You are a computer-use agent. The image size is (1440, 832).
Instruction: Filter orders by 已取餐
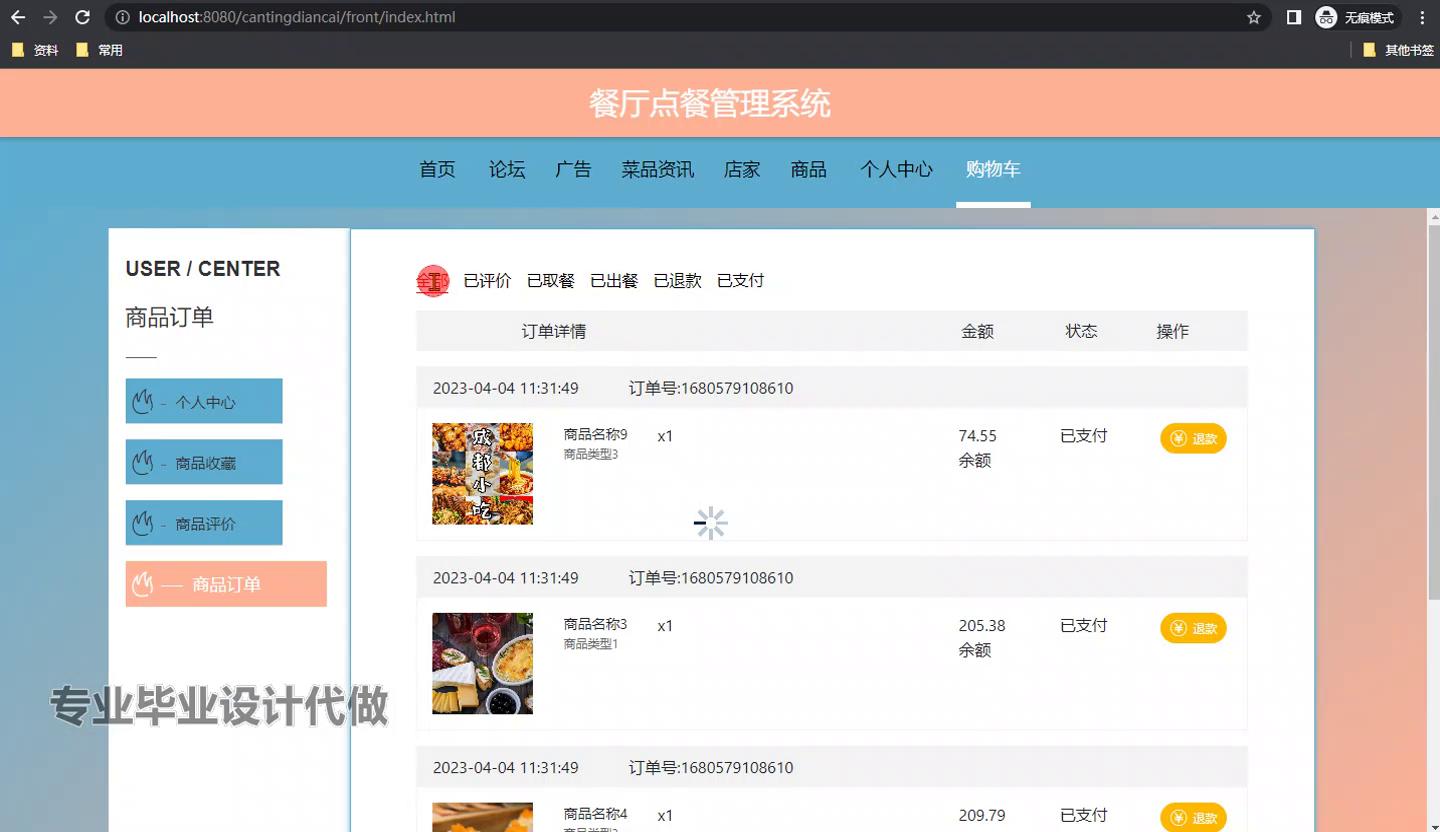tap(551, 281)
